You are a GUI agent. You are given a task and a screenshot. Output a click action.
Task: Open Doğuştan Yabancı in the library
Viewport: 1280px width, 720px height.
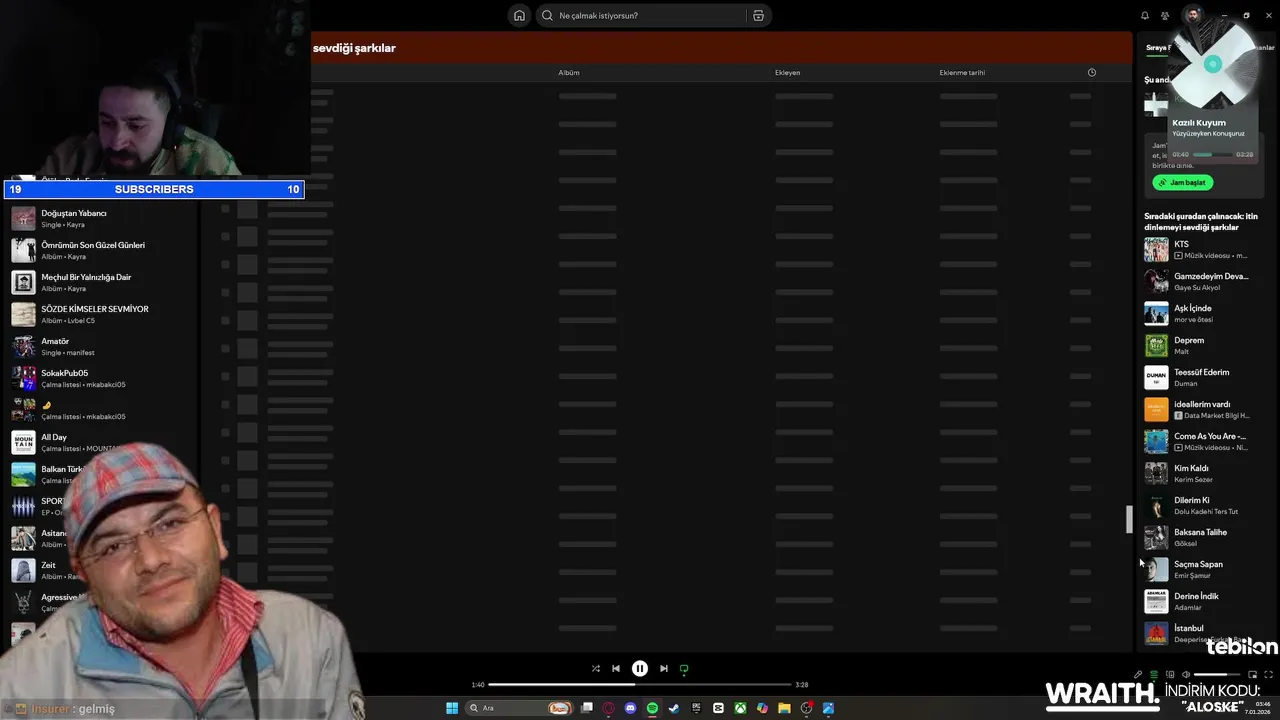coord(100,218)
